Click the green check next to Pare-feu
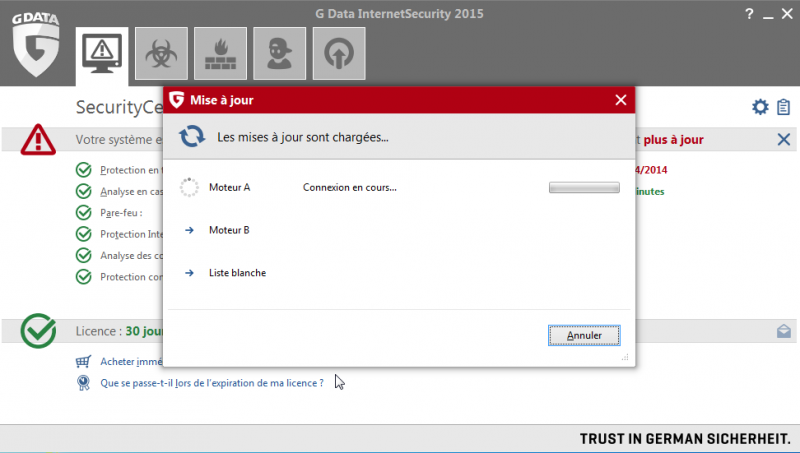This screenshot has height=453, width=800. tap(84, 213)
